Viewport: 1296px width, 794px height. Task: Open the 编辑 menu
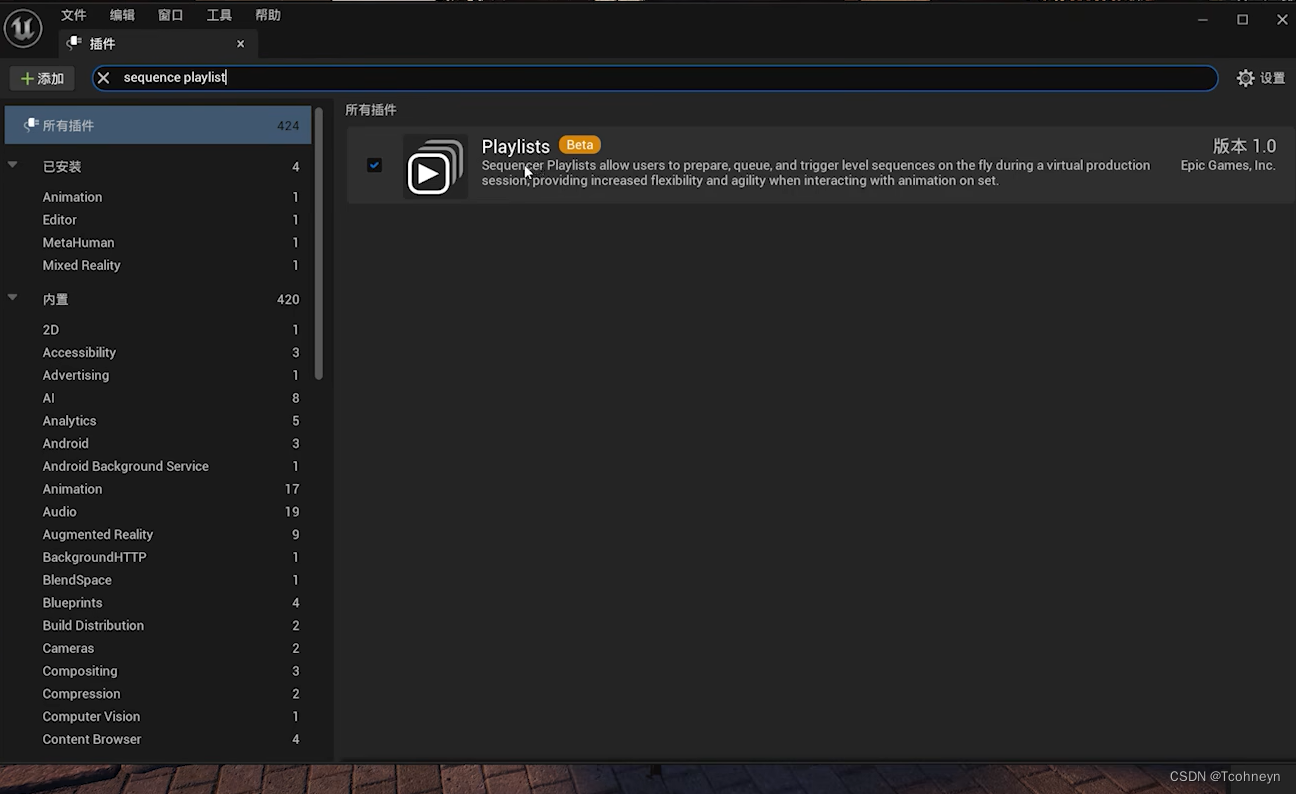tap(122, 15)
